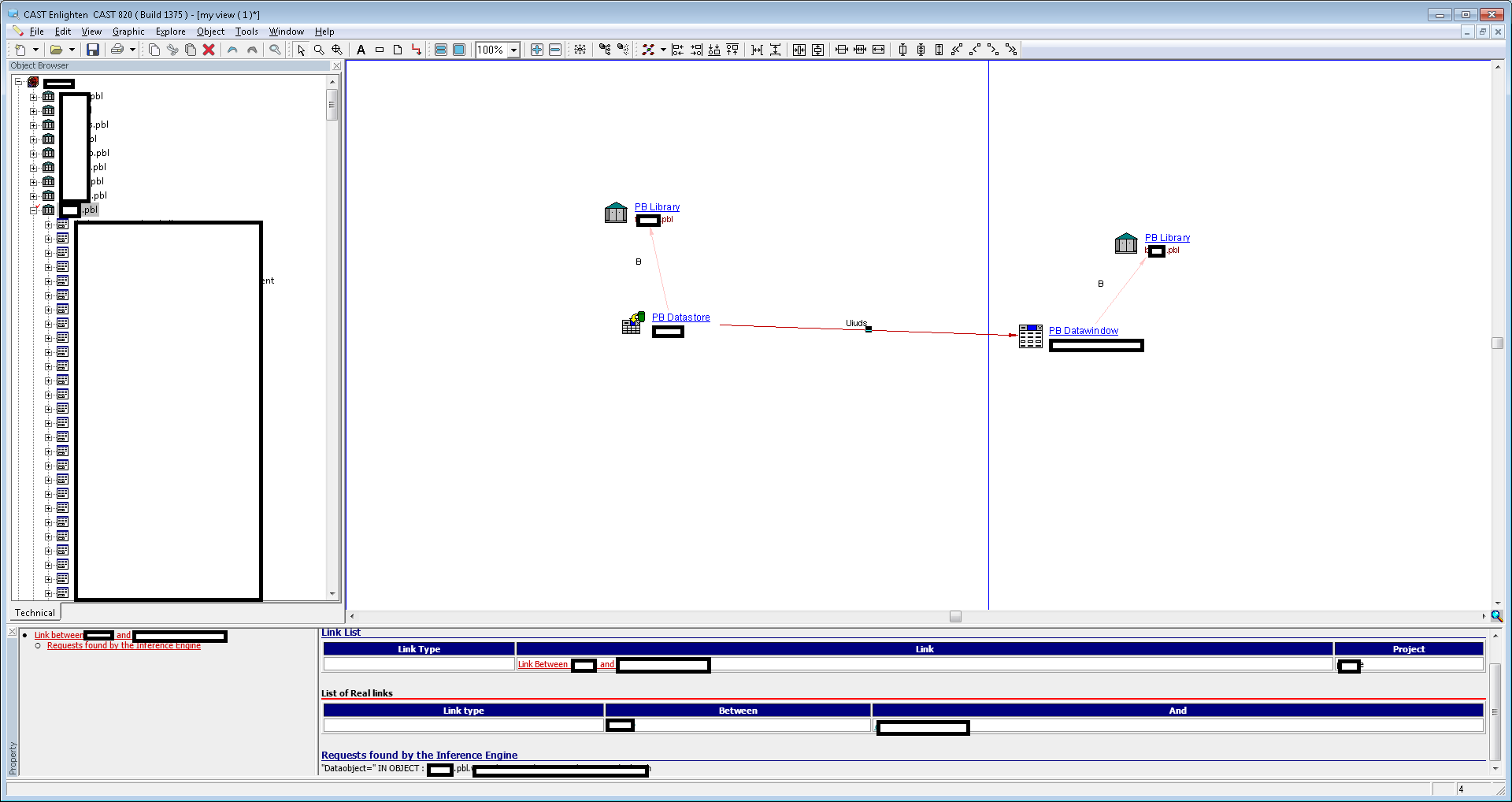This screenshot has width=1512, height=802.
Task: Click 'Requests found by the Inference Engine' red link
Action: [124, 645]
